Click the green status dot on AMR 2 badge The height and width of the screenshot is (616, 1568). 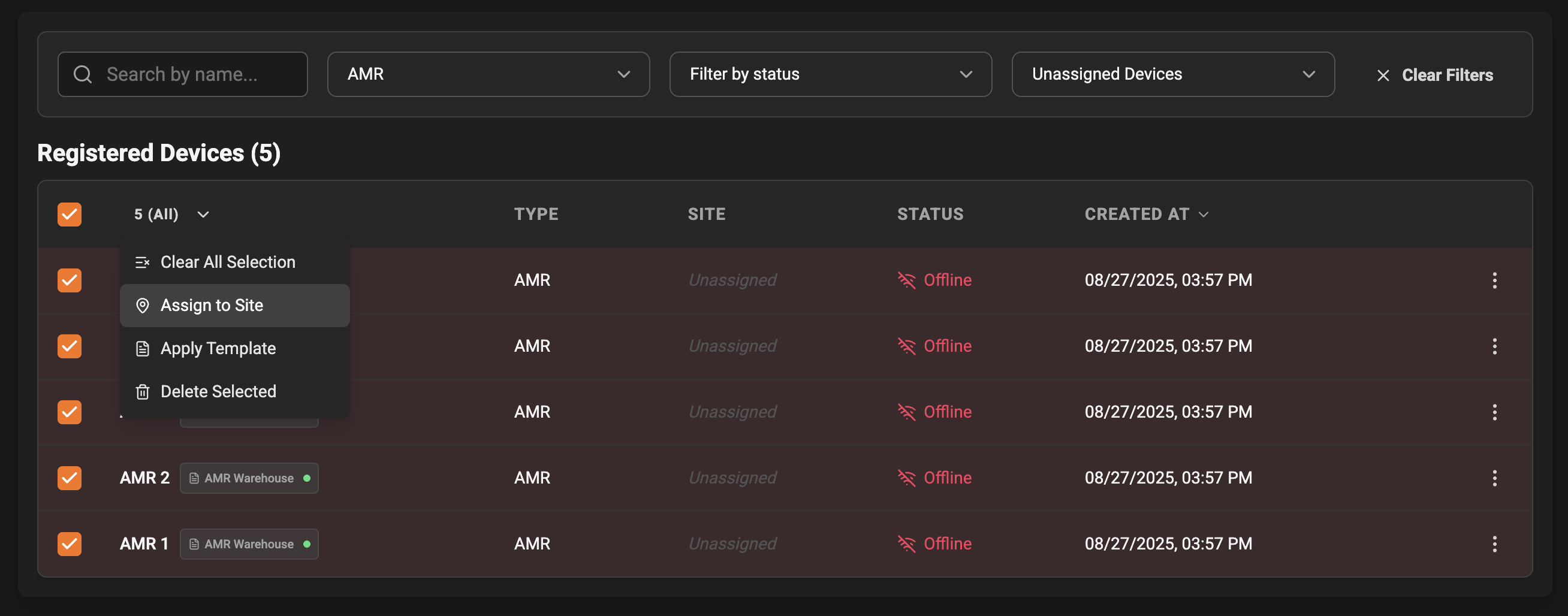(307, 478)
